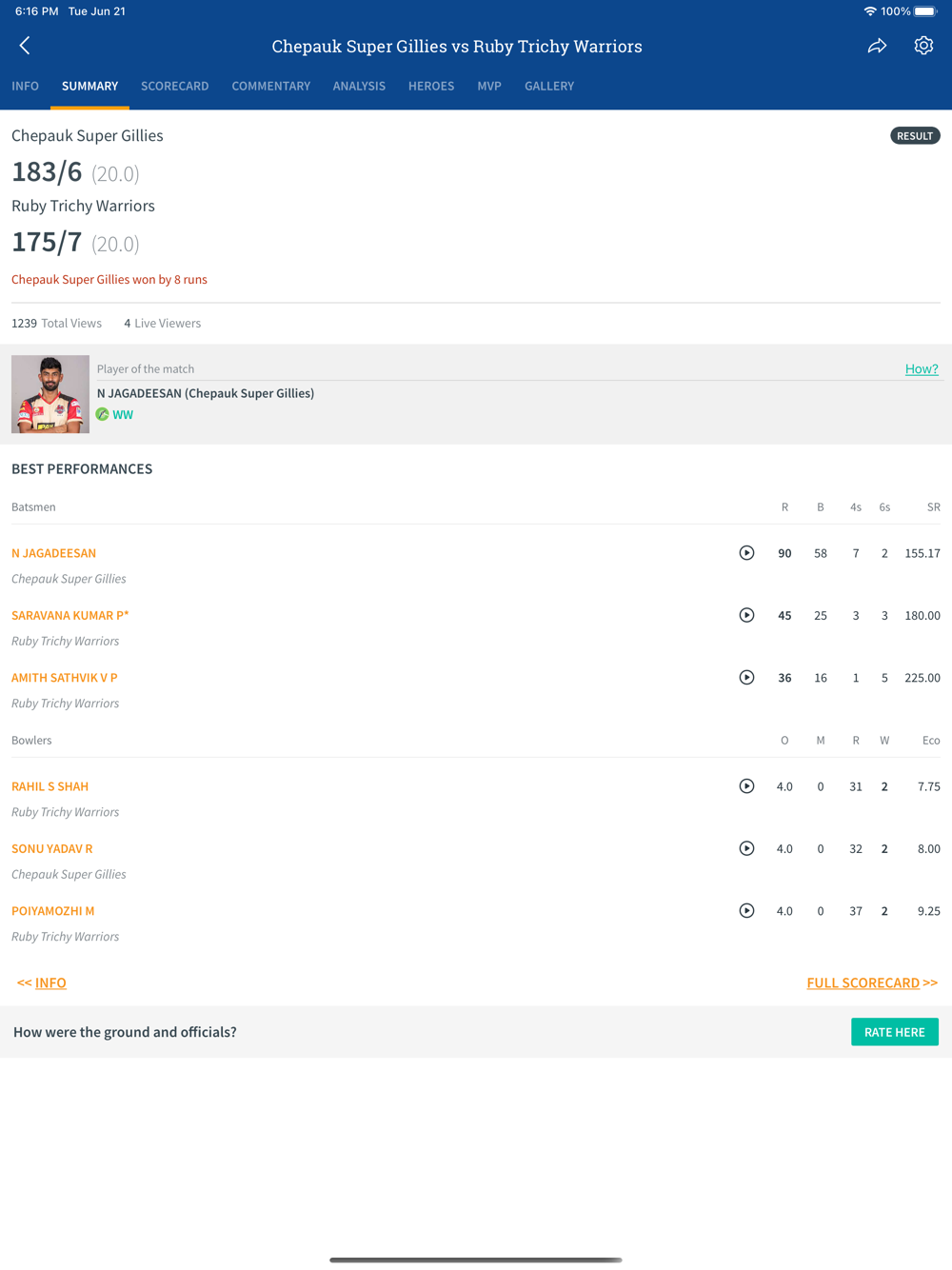Tap Chepauk Super Gillies team name at top
The image size is (952, 1270).
(88, 136)
